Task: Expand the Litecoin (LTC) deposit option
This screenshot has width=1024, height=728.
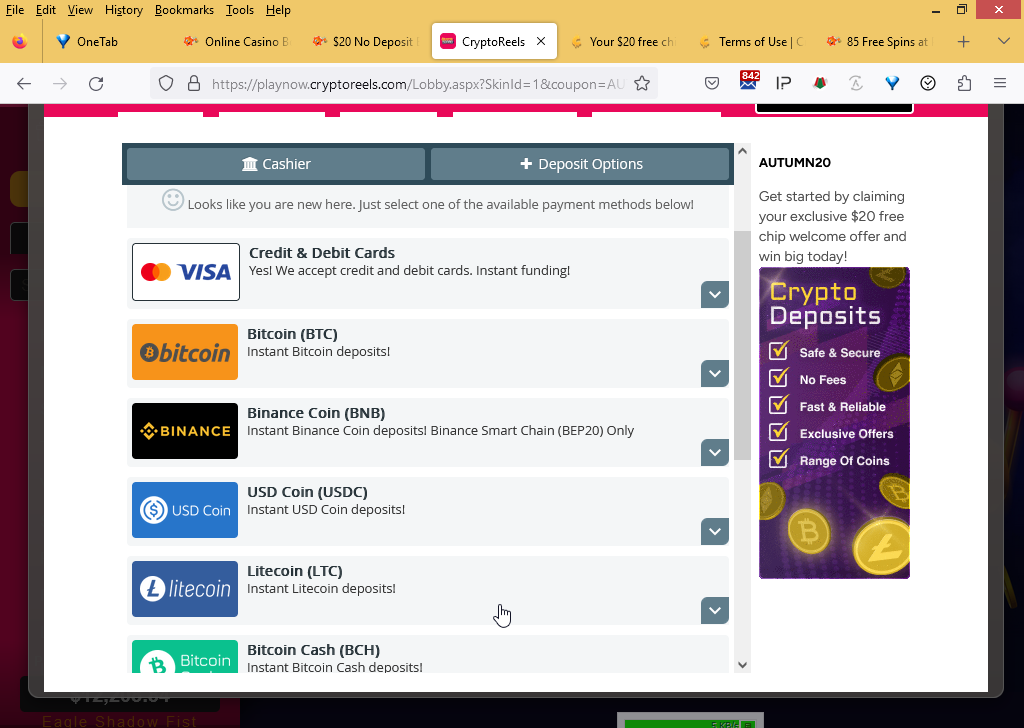Action: 714,610
